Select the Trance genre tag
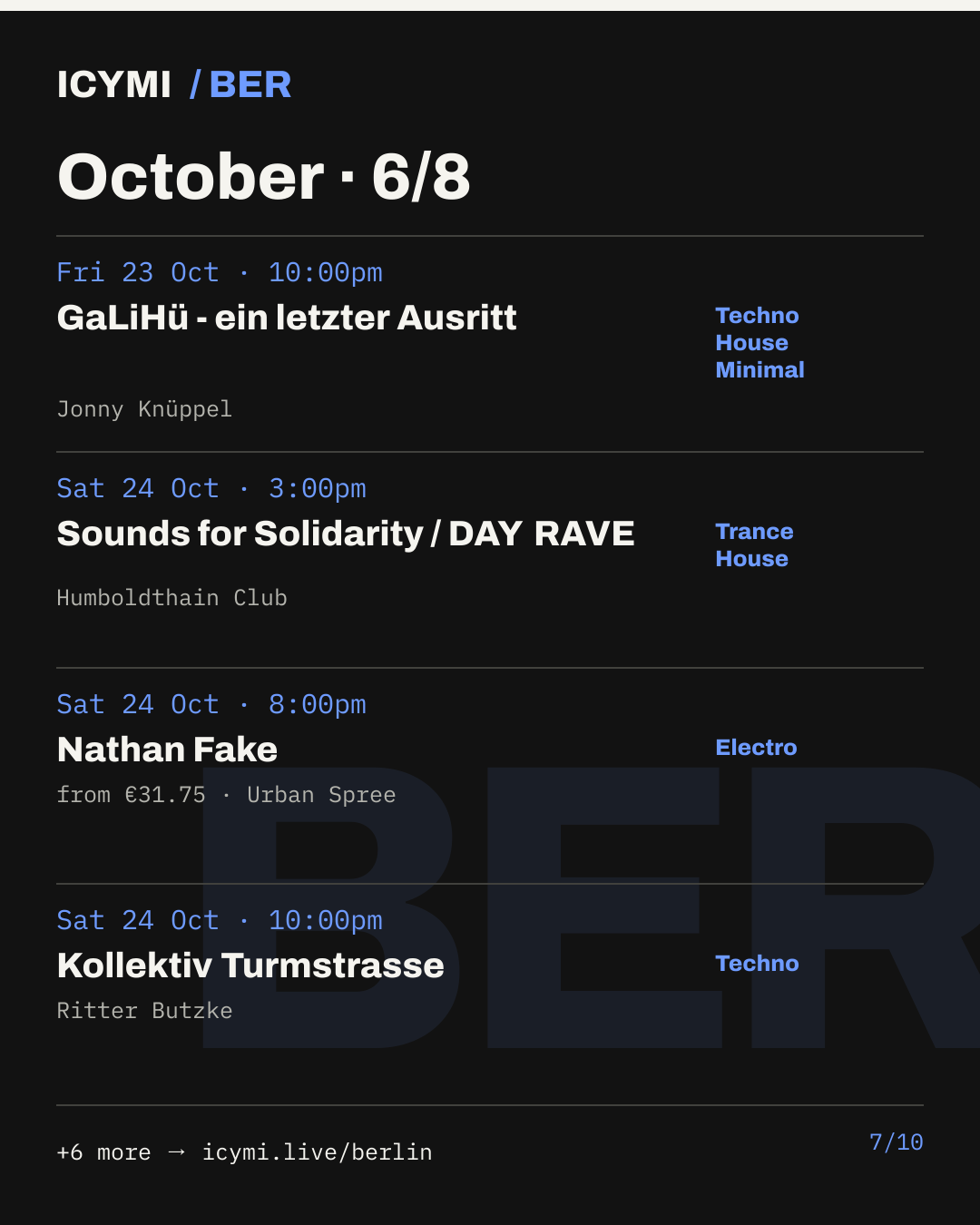Image resolution: width=980 pixels, height=1225 pixels. (x=754, y=532)
